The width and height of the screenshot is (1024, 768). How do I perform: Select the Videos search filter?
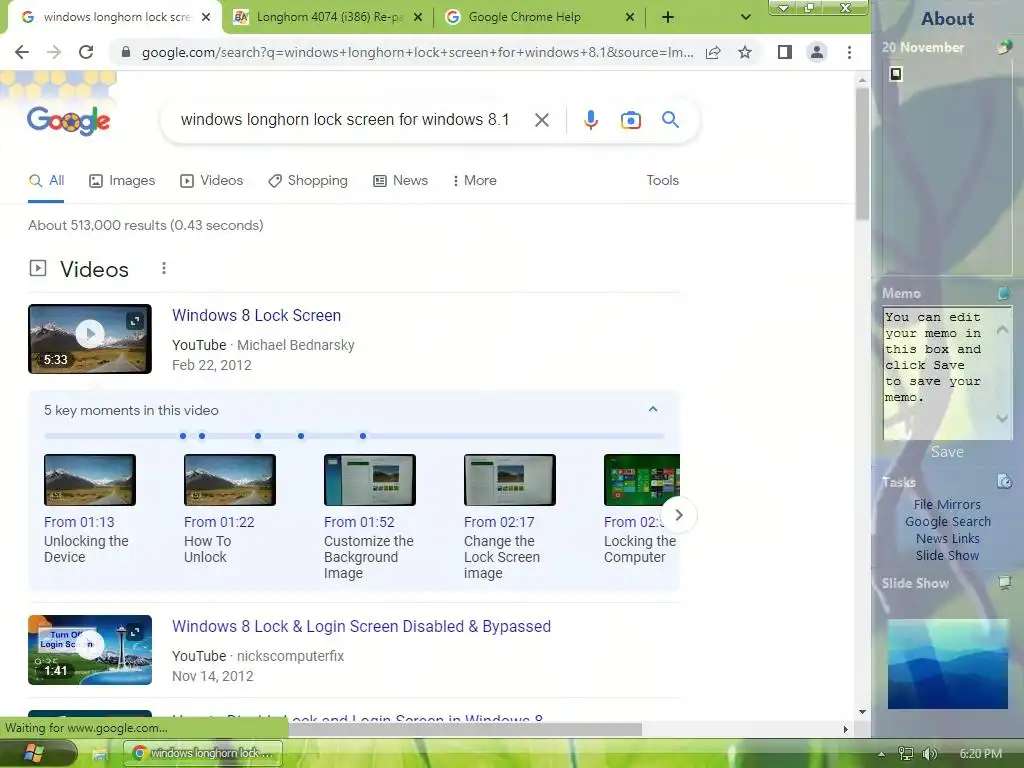(x=212, y=181)
